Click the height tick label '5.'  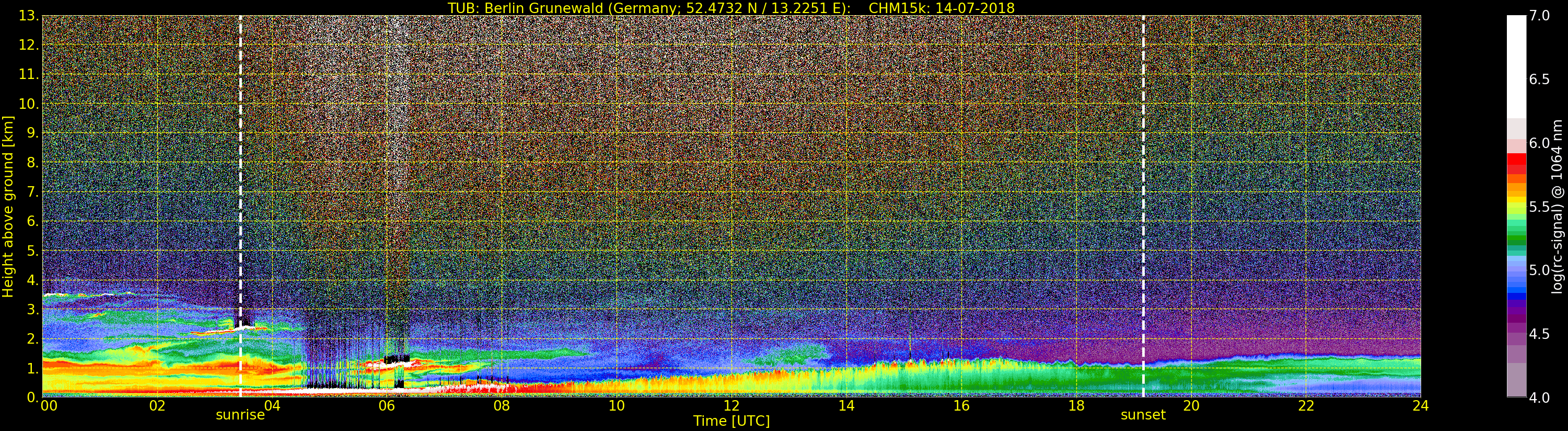point(33,251)
